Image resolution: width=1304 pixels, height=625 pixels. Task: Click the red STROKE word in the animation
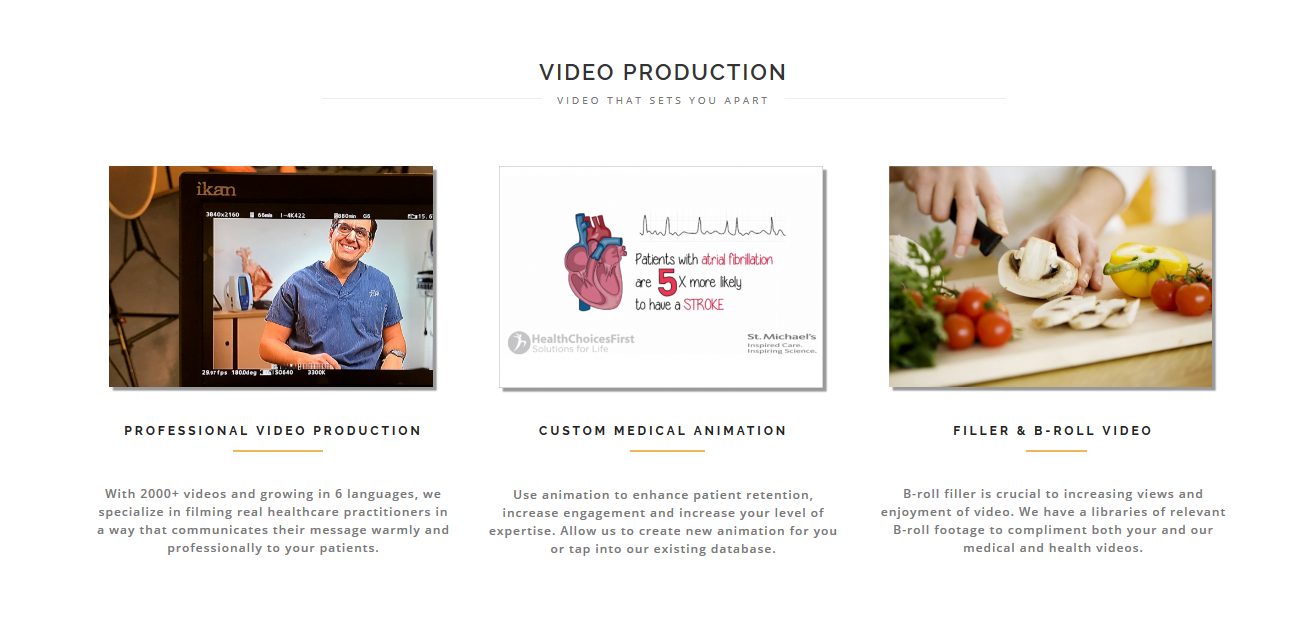pos(704,305)
